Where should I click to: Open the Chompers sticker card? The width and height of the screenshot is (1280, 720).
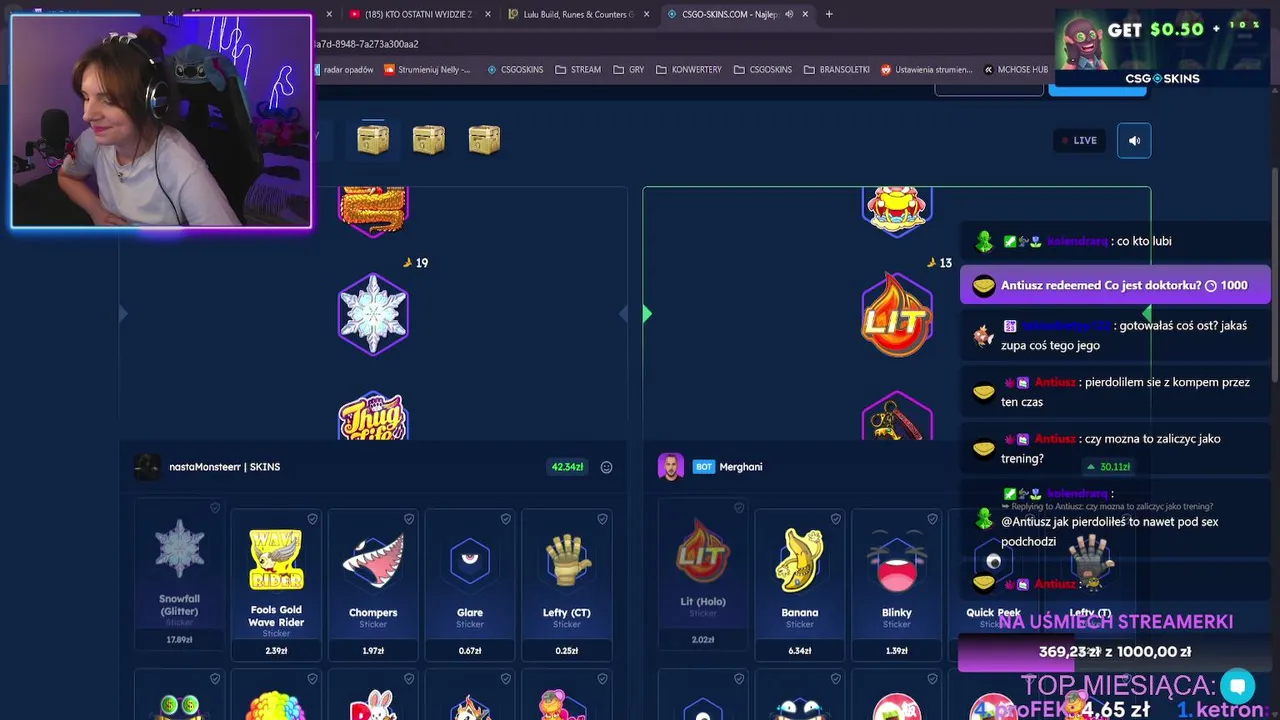(x=373, y=585)
